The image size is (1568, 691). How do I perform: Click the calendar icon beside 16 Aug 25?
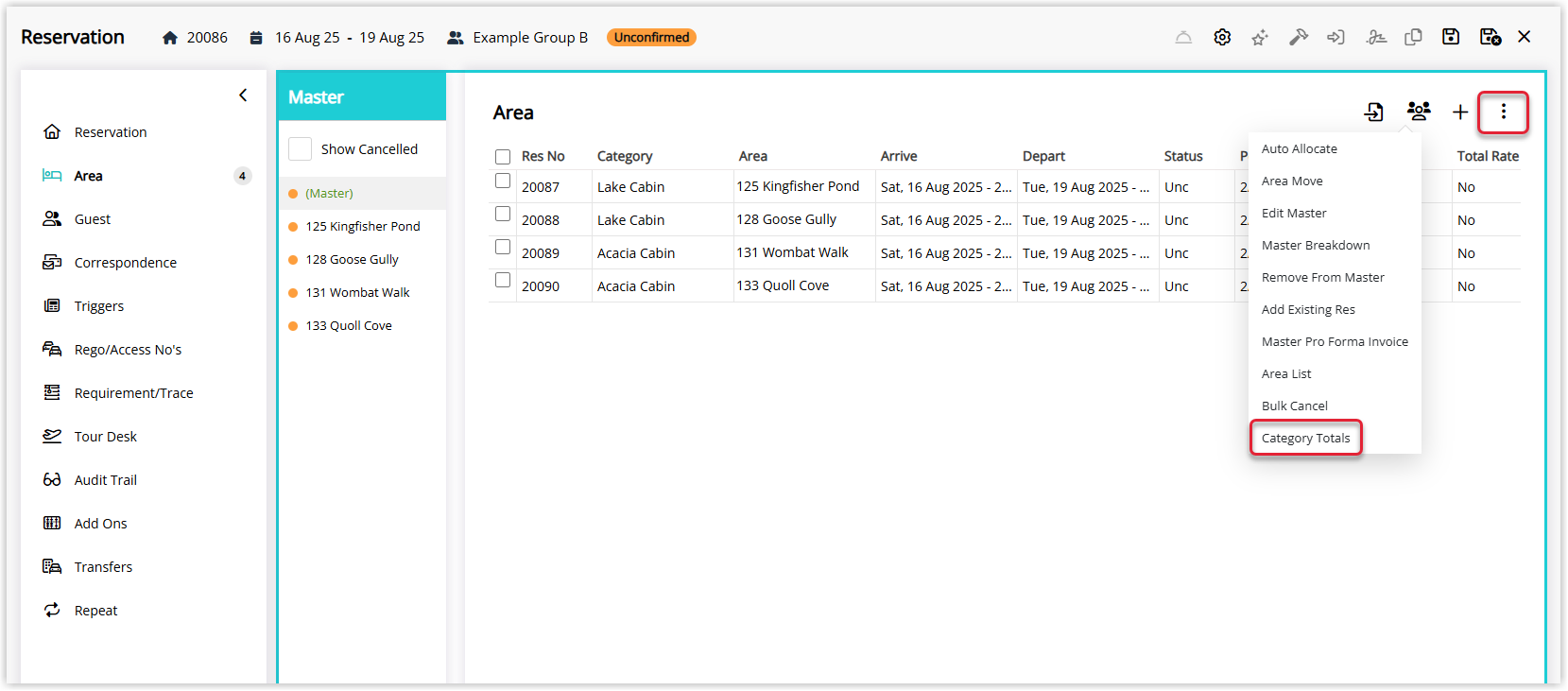256,38
